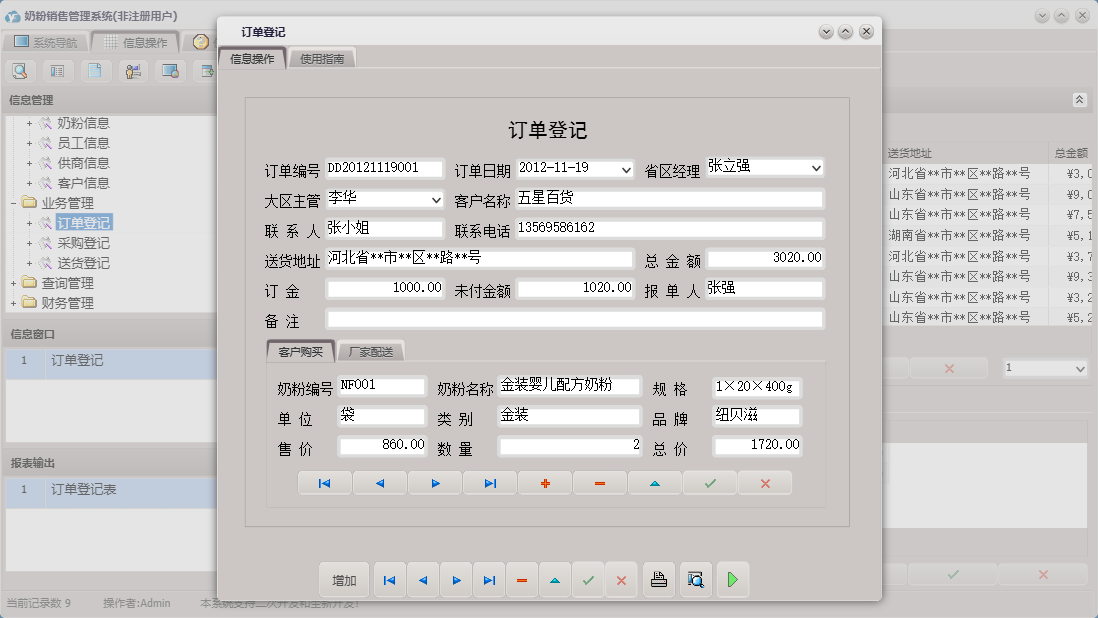Navigate to the first record in 客户购买 list
1098x618 pixels.
click(x=324, y=482)
